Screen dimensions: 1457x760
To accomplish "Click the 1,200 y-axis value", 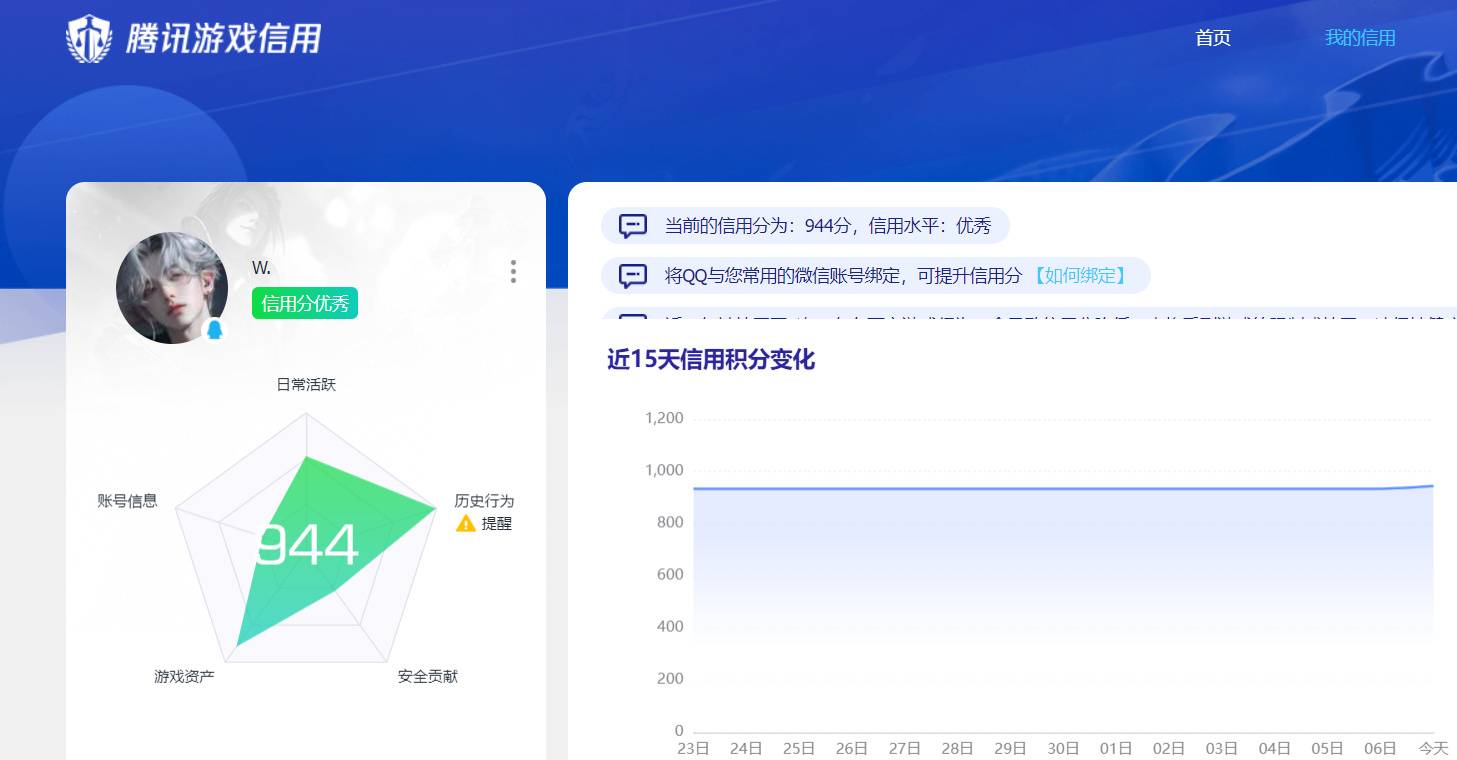I will 664,418.
